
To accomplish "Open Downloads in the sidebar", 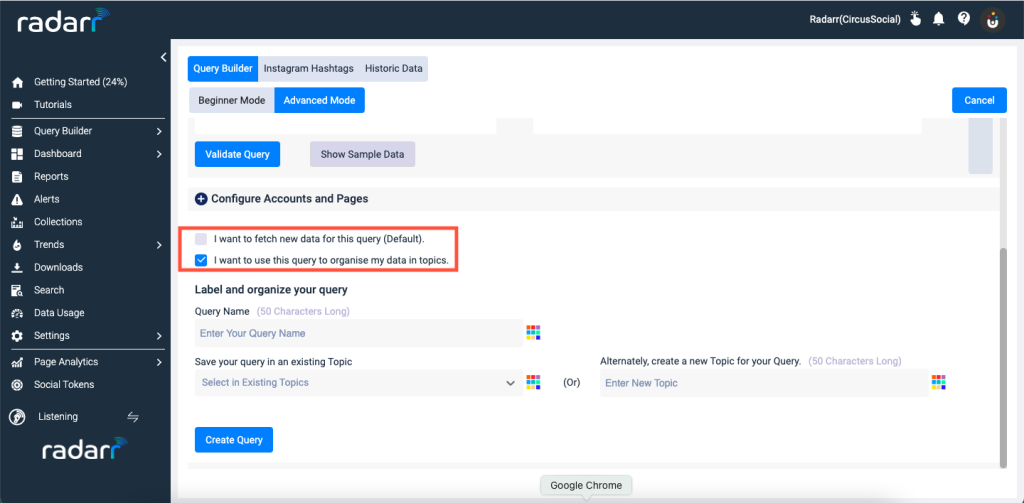I will [x=58, y=268].
